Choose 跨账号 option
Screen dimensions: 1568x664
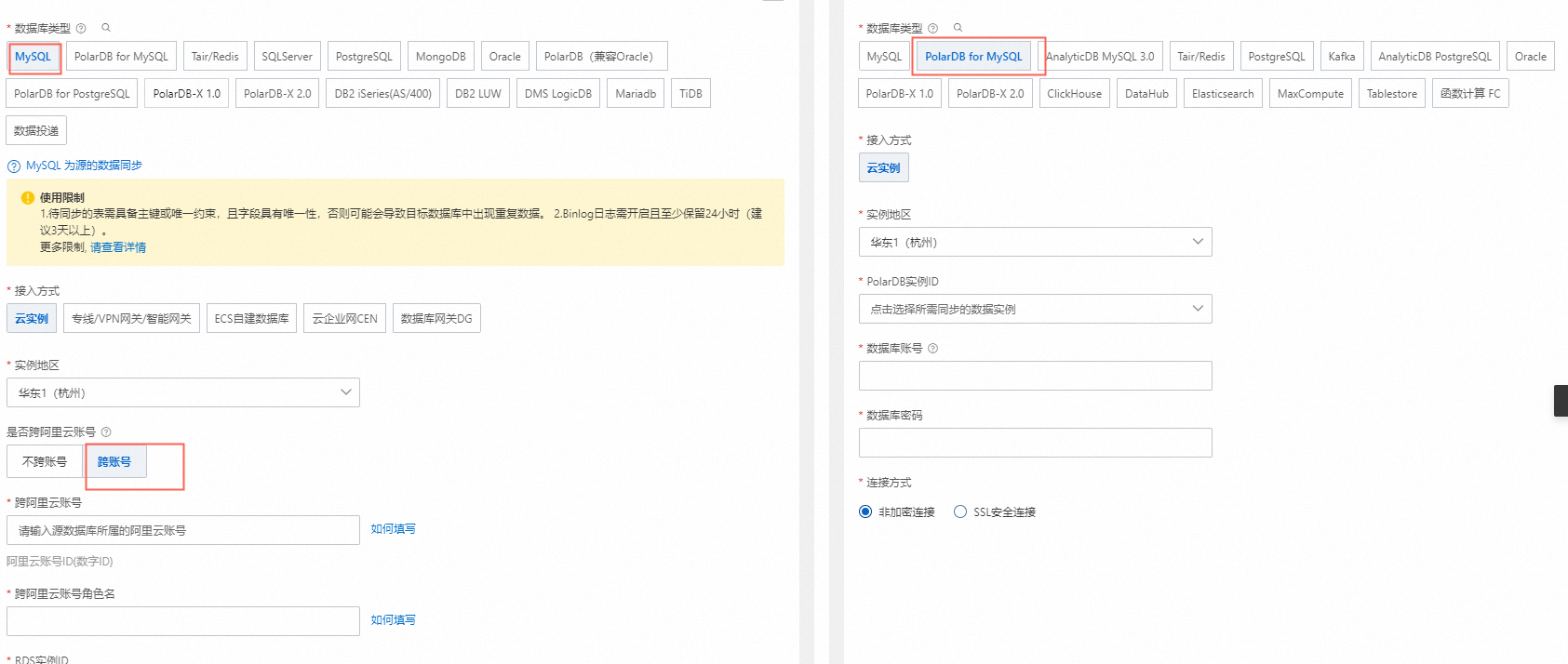[114, 462]
